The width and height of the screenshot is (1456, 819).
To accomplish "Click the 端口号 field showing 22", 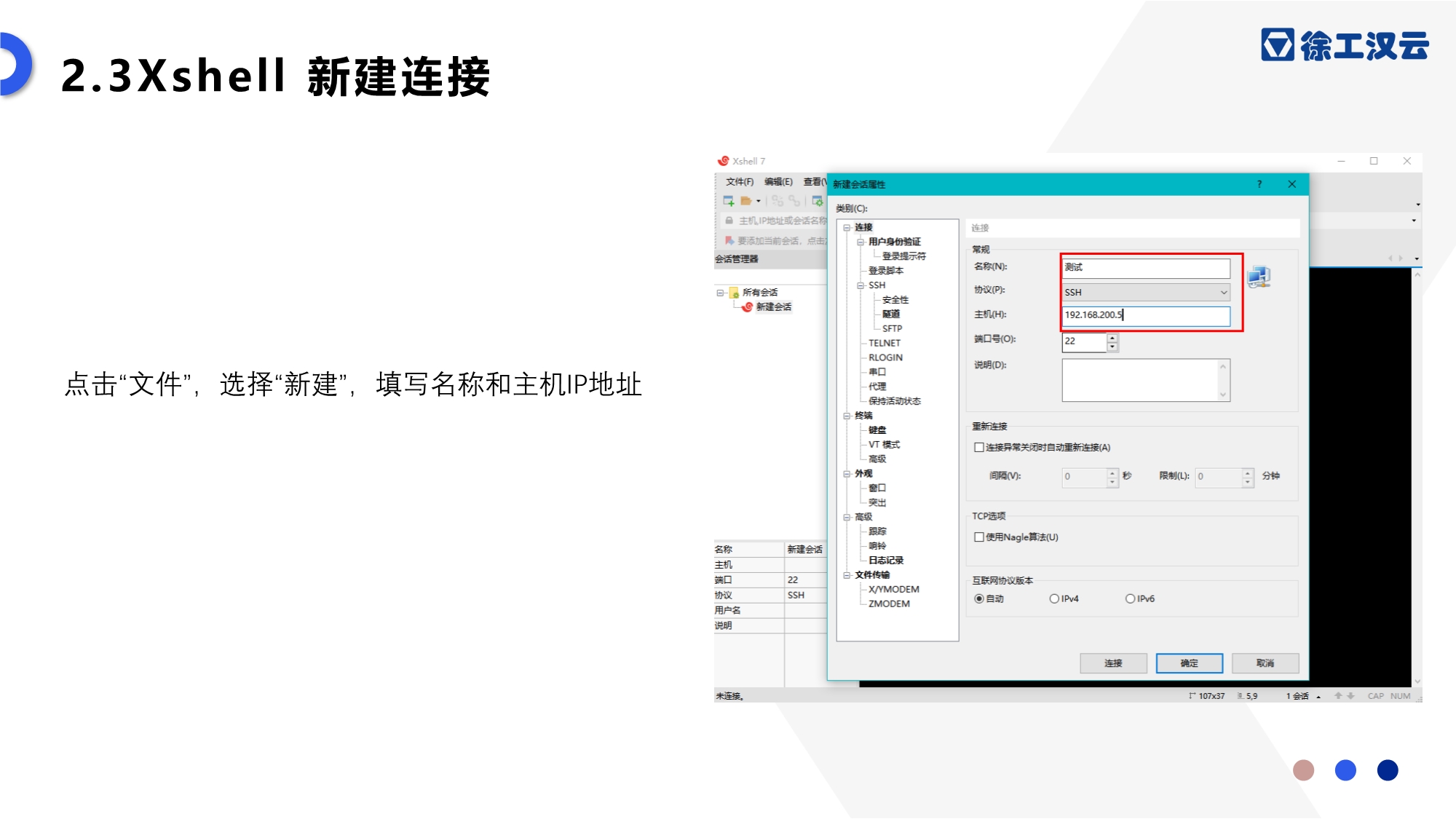I will [1085, 342].
